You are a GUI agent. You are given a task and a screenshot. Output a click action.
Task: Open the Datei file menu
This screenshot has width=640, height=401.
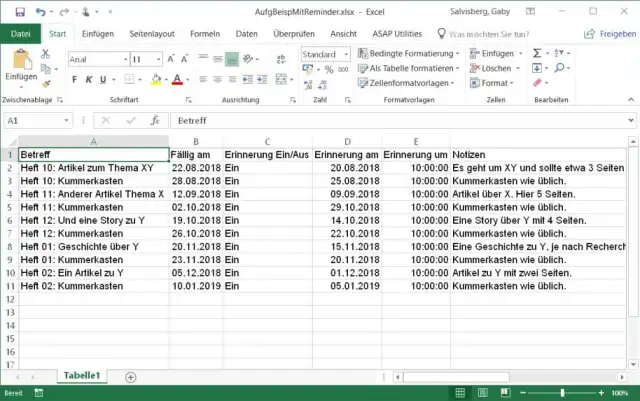tap(20, 33)
